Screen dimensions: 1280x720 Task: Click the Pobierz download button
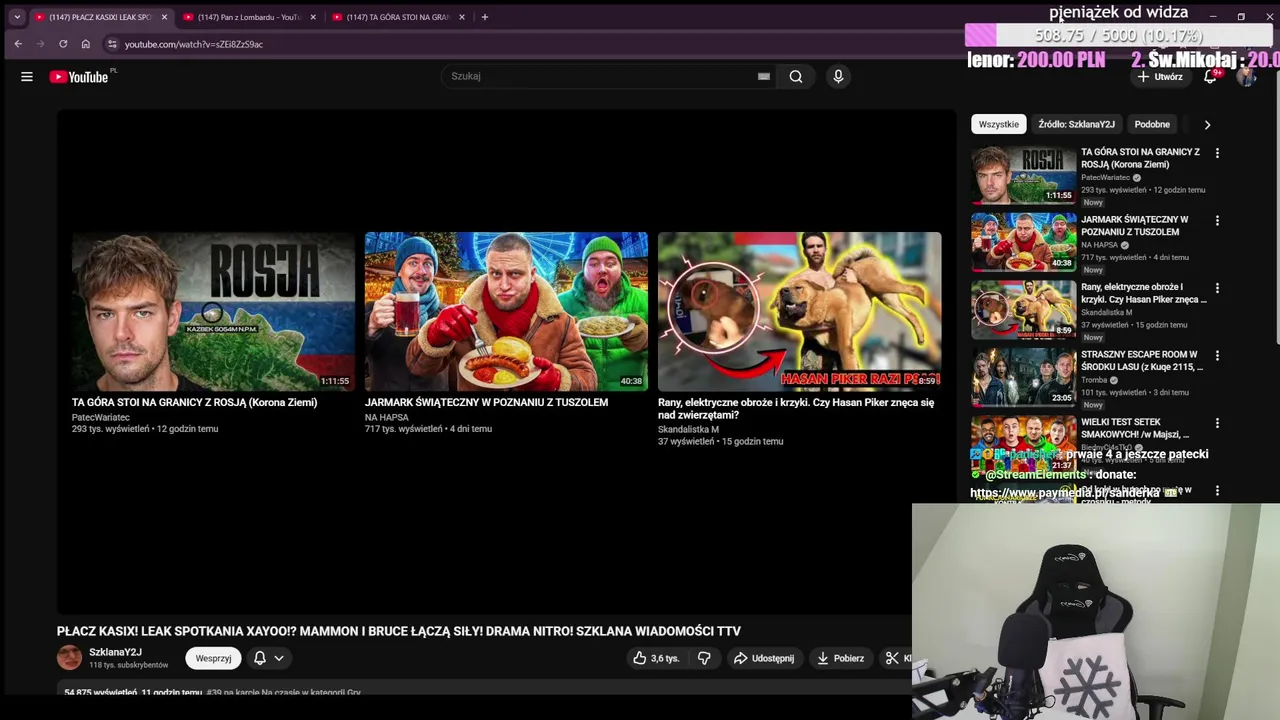pos(840,658)
